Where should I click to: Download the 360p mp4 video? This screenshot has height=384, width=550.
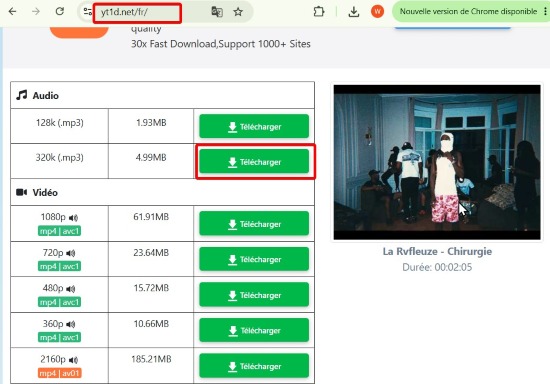tap(254, 330)
